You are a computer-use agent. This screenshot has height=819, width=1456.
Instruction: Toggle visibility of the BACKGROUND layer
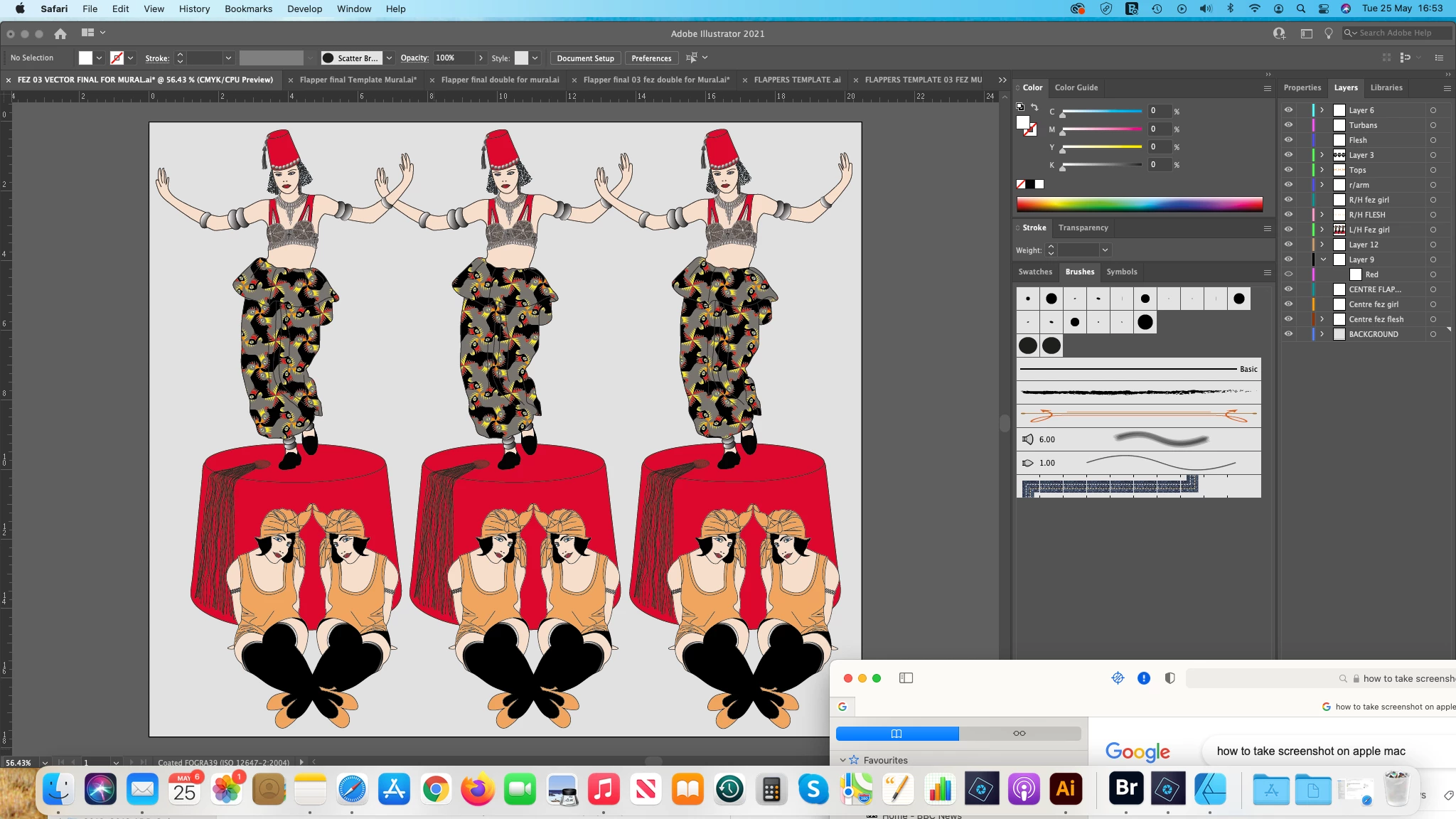pyautogui.click(x=1288, y=334)
